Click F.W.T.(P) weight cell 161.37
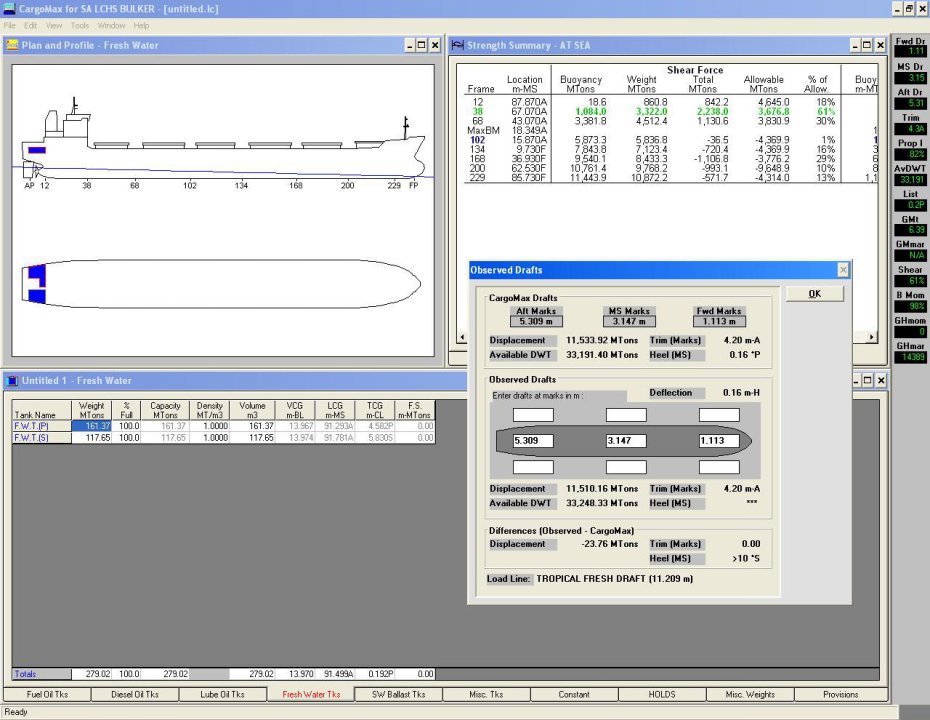The width and height of the screenshot is (930, 720). (x=92, y=426)
